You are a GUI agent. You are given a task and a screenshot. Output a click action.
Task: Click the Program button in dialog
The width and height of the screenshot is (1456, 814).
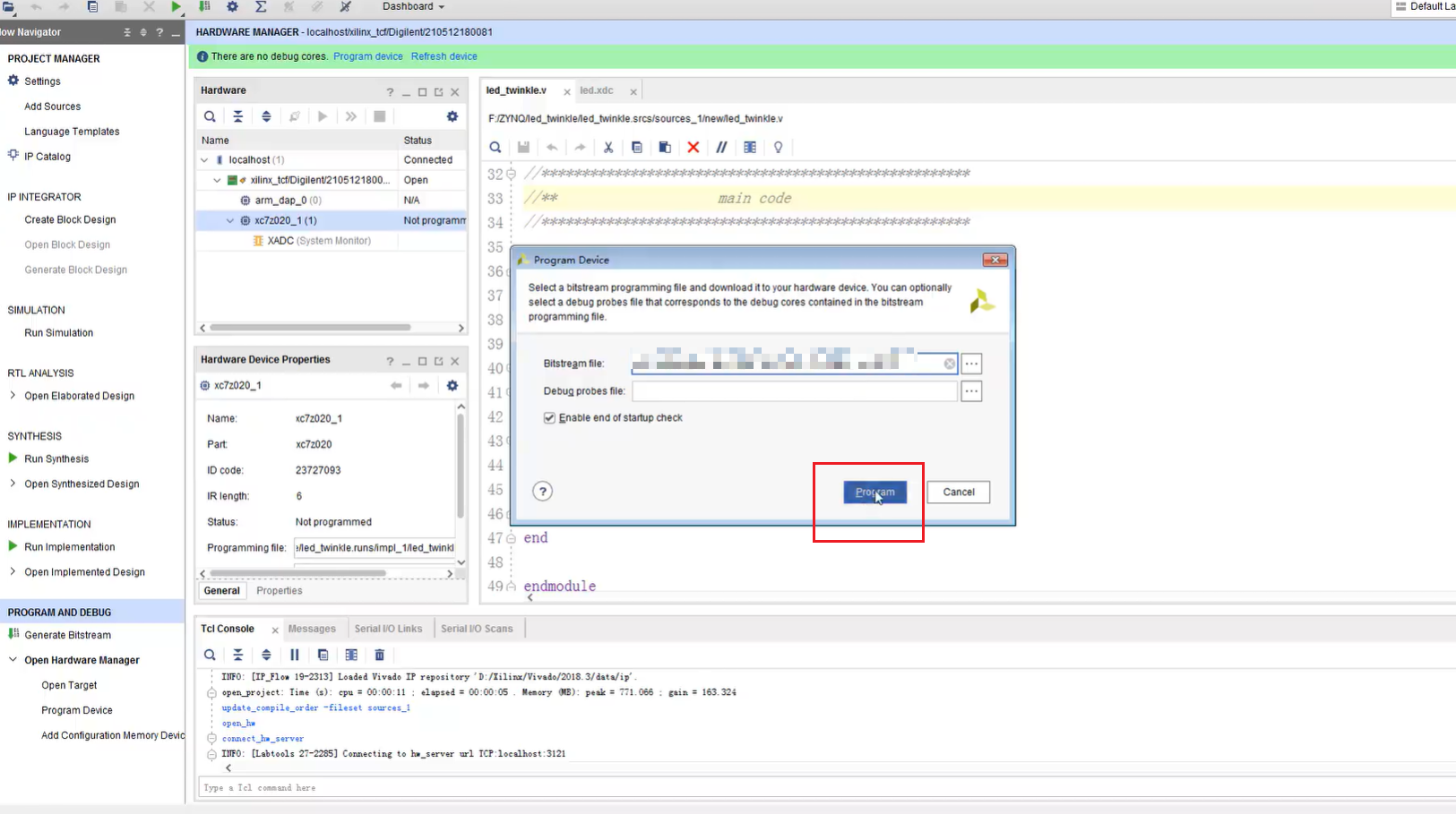[x=874, y=492]
